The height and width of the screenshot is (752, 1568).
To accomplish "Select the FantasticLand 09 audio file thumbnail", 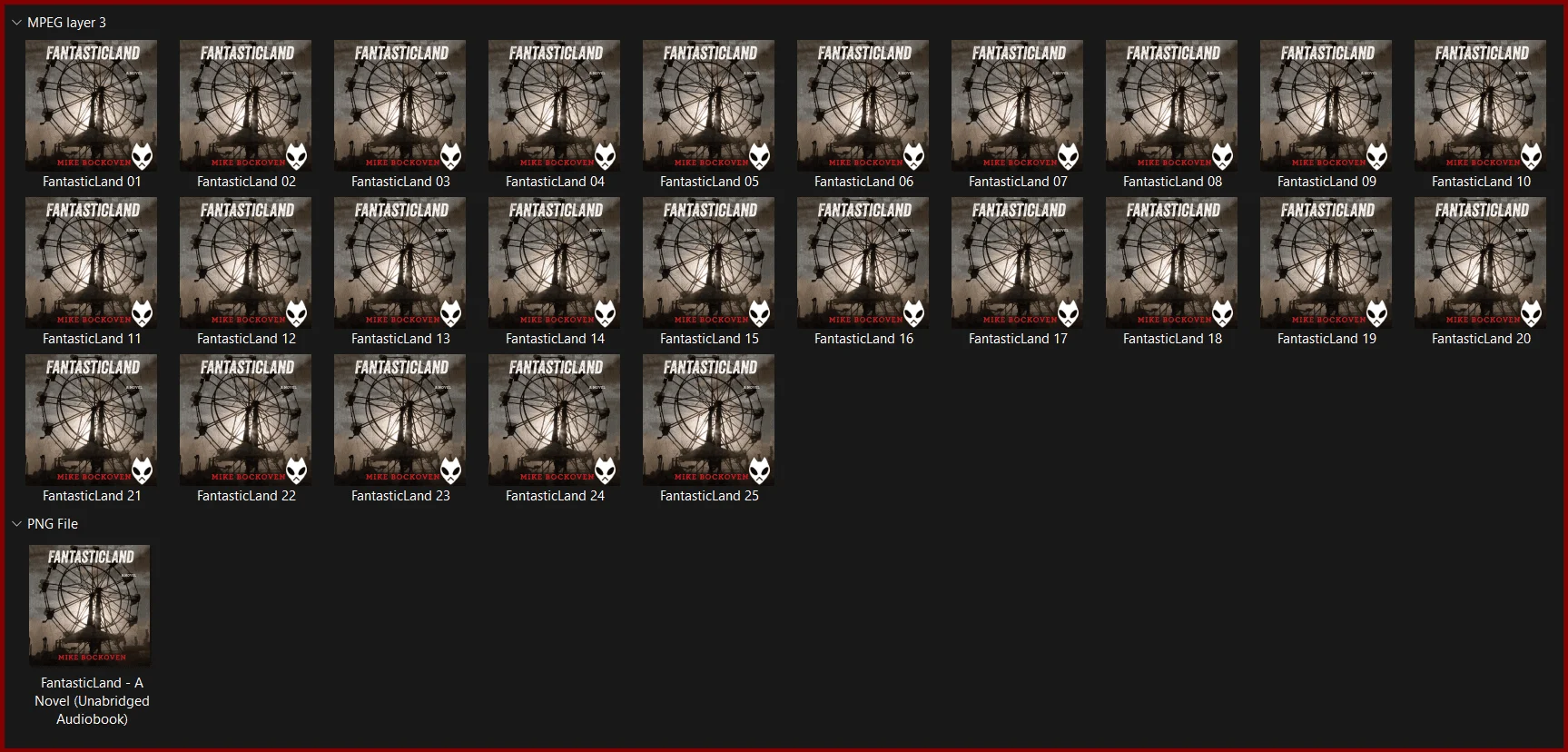I will point(1326,105).
